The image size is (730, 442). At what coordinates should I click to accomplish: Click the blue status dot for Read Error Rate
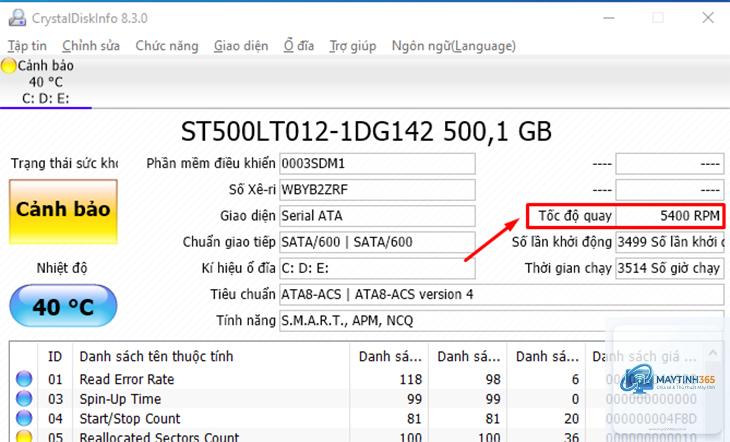coord(24,379)
